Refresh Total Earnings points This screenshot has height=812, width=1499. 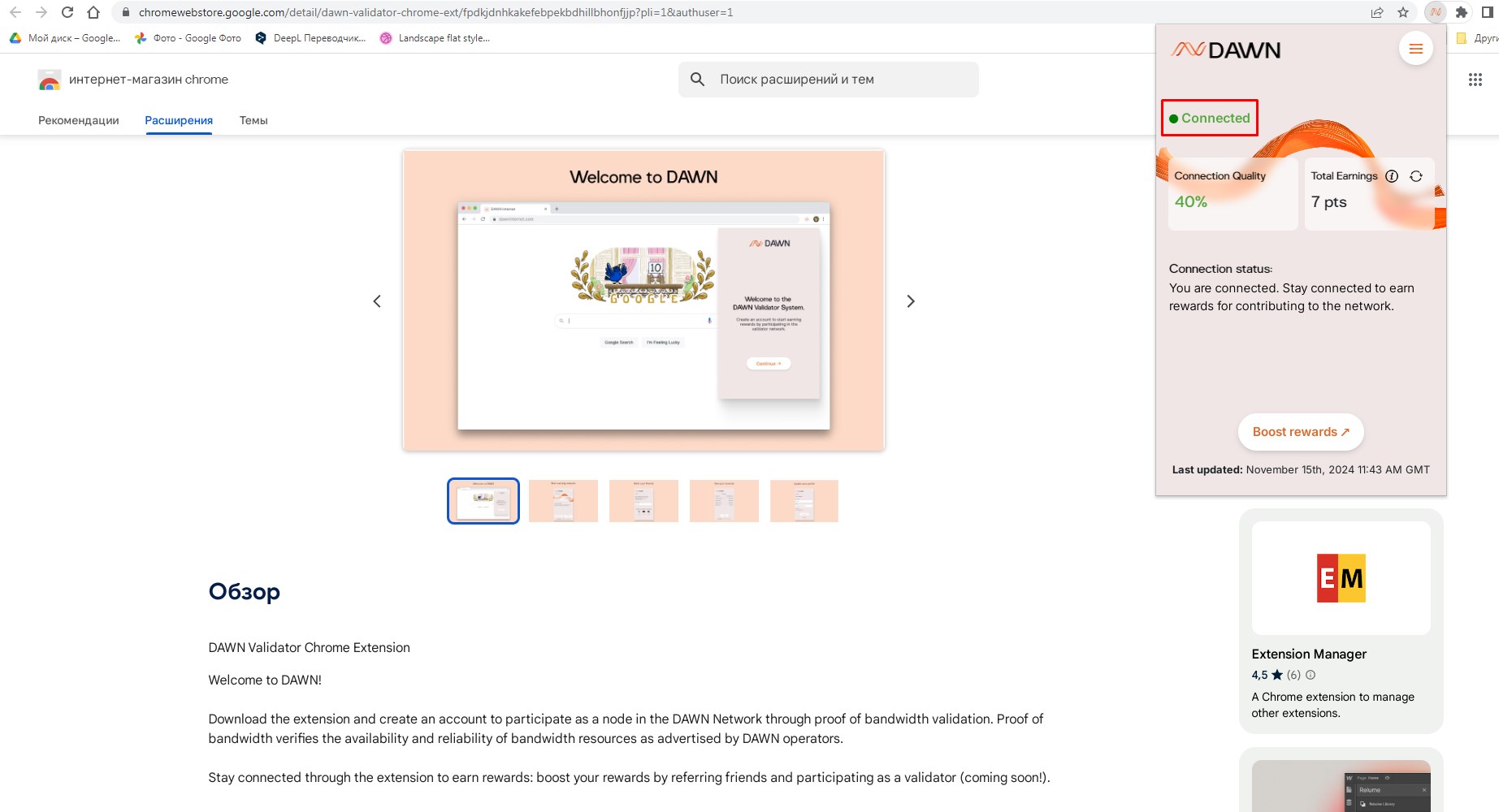1416,176
